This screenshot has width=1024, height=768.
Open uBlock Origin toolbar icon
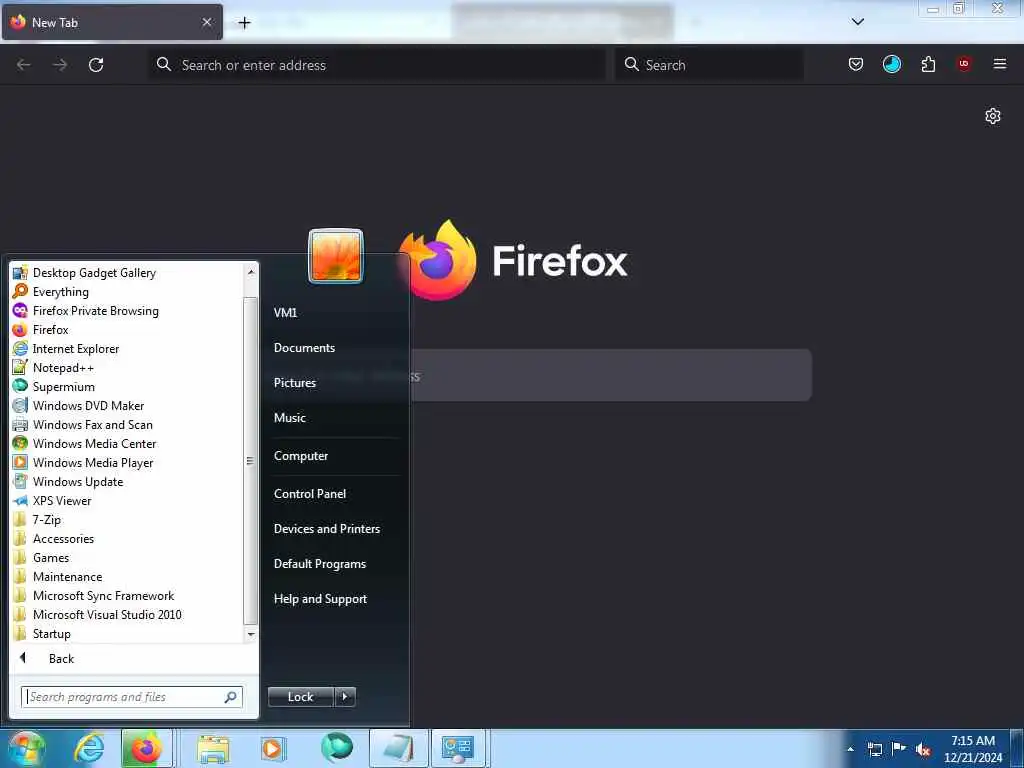[x=964, y=64]
